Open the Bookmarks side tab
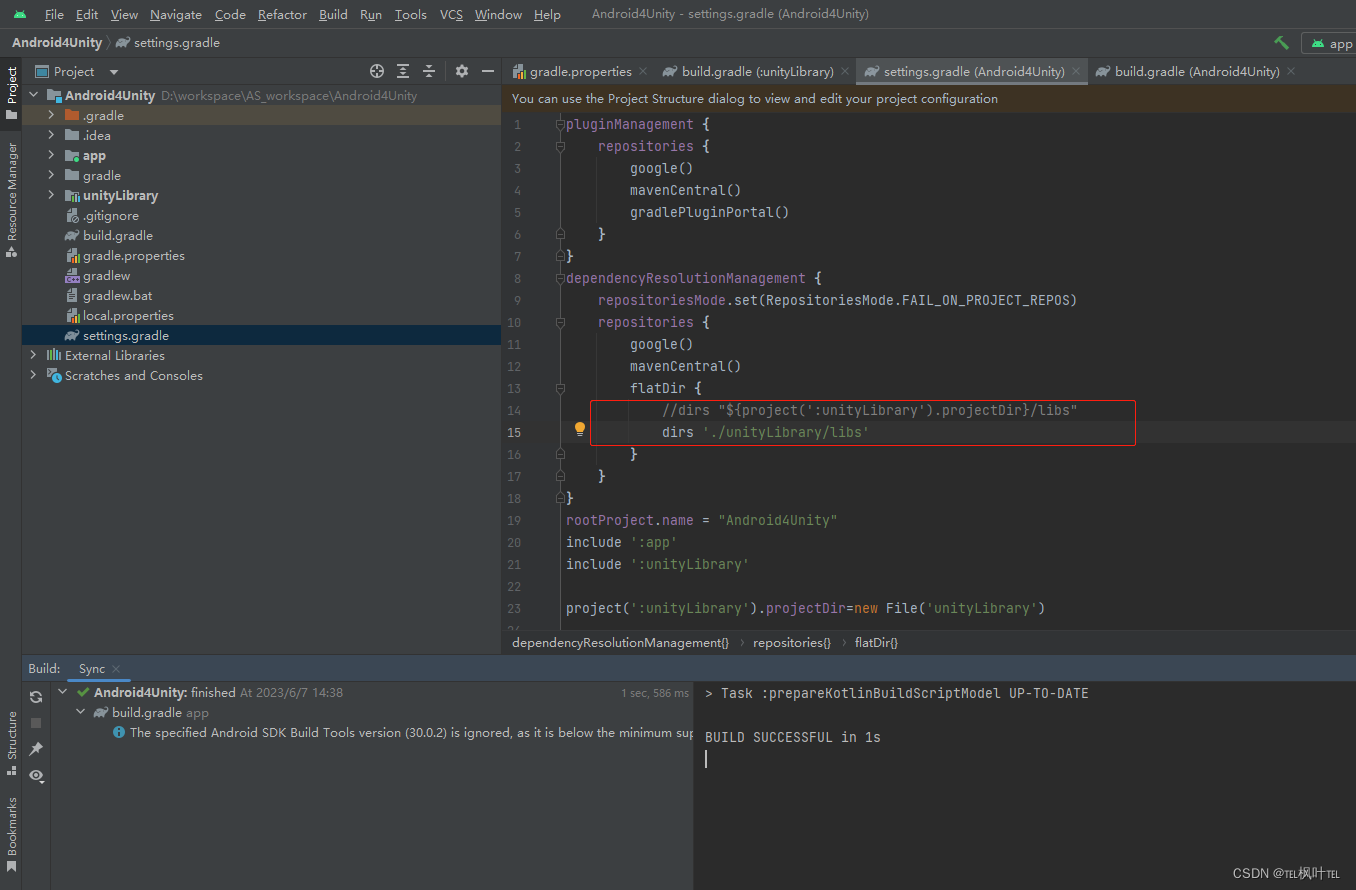Viewport: 1356px width, 890px height. 11,834
